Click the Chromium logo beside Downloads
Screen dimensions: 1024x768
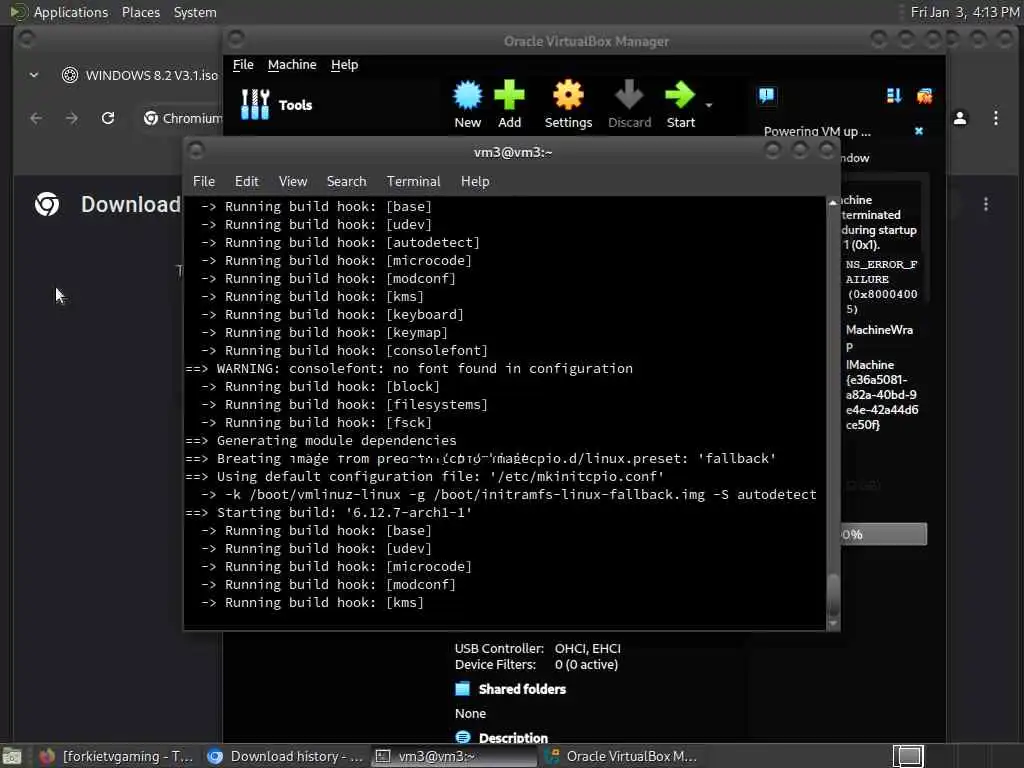[47, 204]
